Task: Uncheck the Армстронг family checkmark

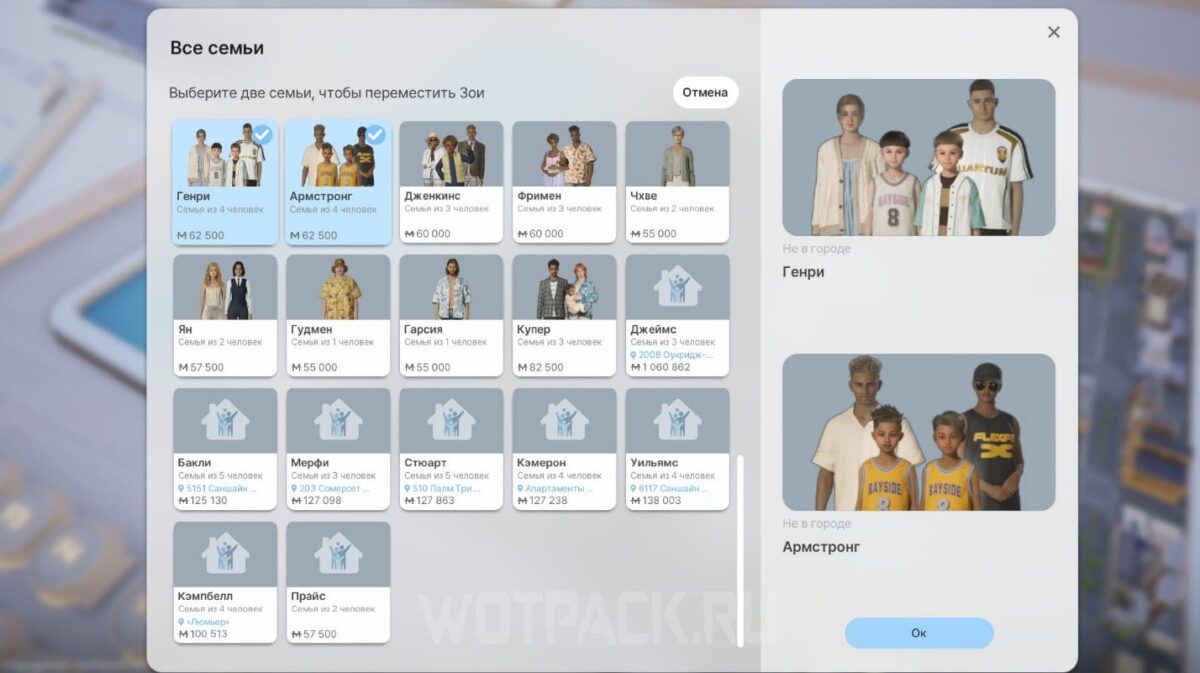Action: [376, 134]
